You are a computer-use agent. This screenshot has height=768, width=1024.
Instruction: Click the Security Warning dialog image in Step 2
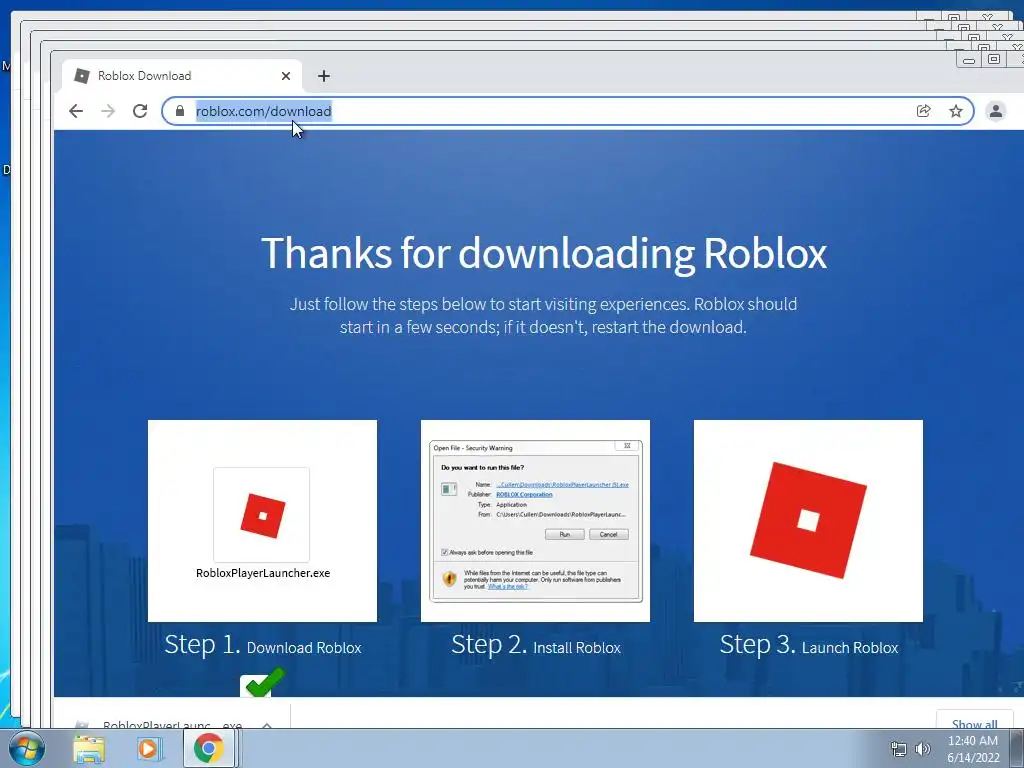[536, 520]
